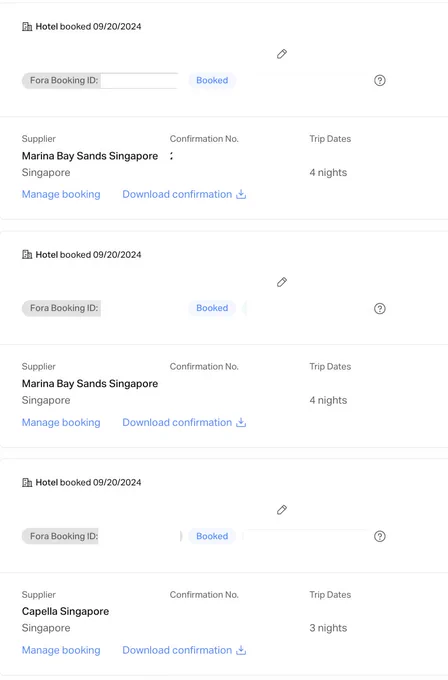Open help question-mark icon in first Marina Bay booking

pyautogui.click(x=379, y=80)
